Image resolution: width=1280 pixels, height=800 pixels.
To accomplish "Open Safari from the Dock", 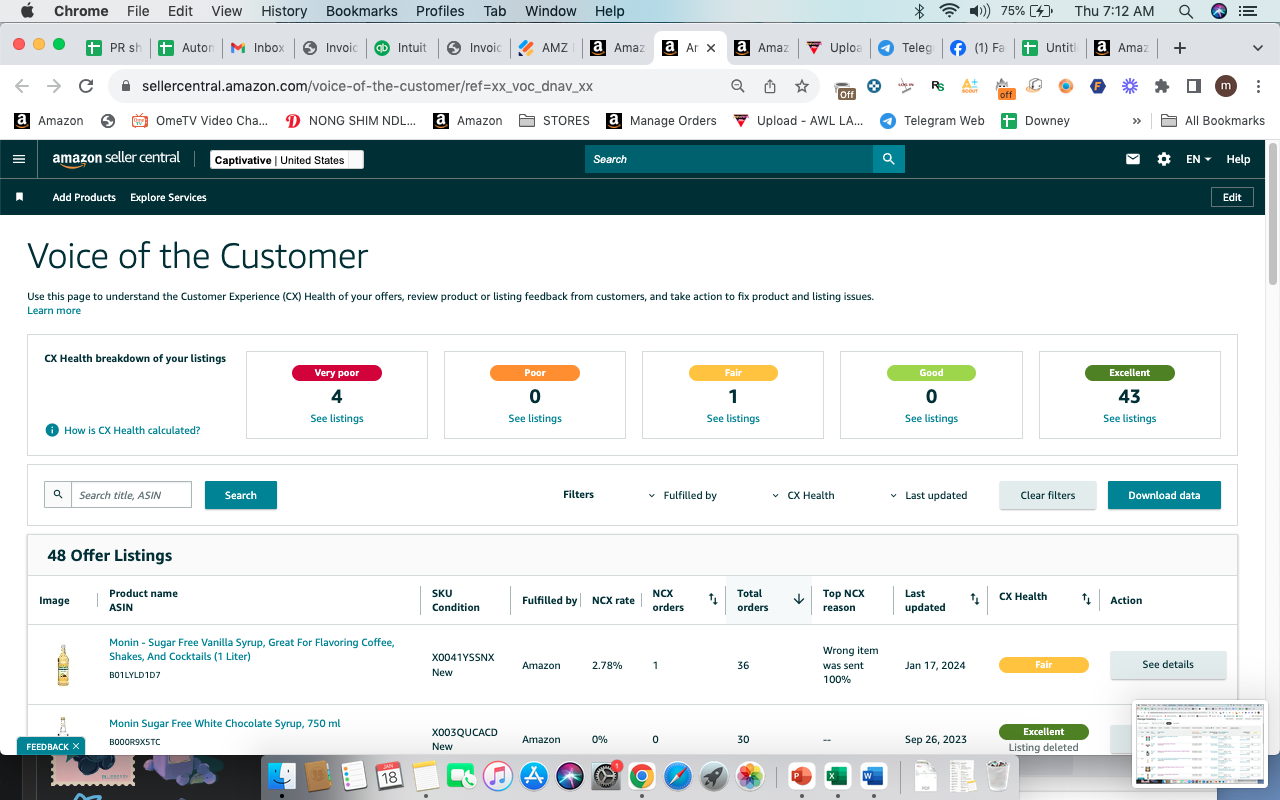I will [x=677, y=775].
